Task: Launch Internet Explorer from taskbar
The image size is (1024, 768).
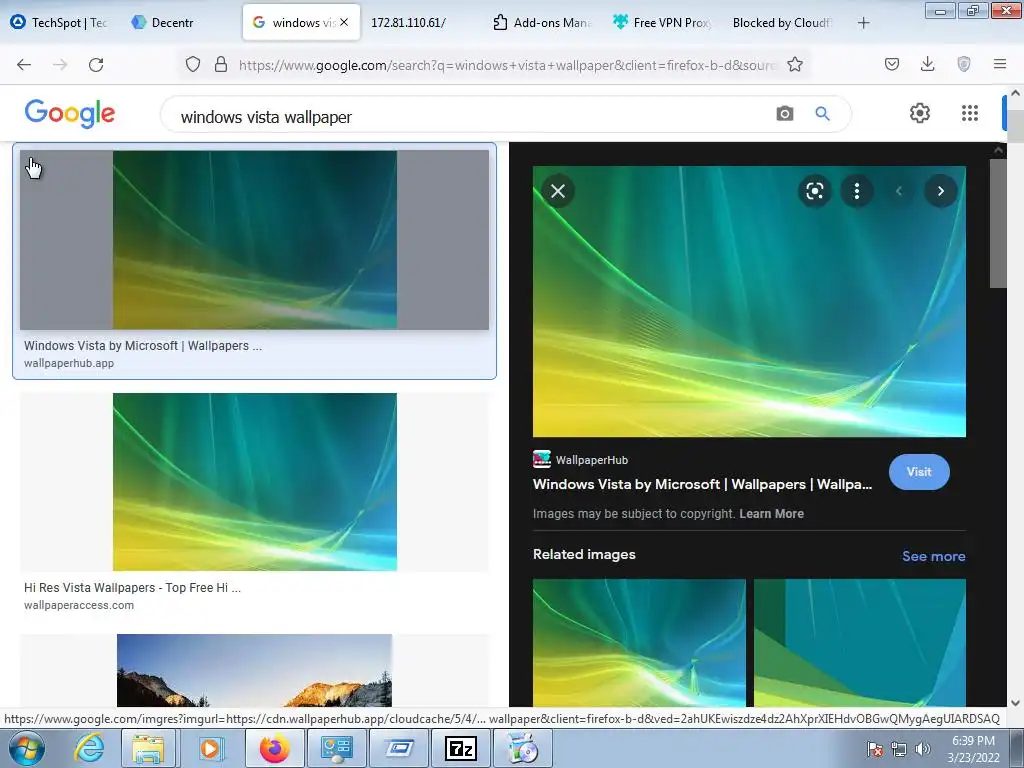Action: (89, 748)
